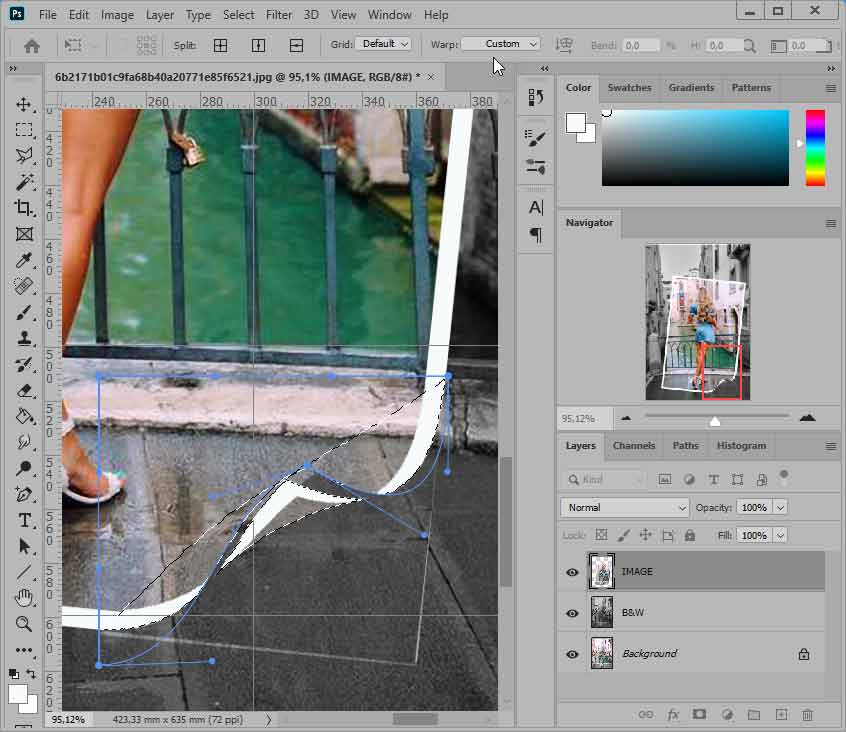Select the Brush tool
The width and height of the screenshot is (846, 732).
click(24, 312)
